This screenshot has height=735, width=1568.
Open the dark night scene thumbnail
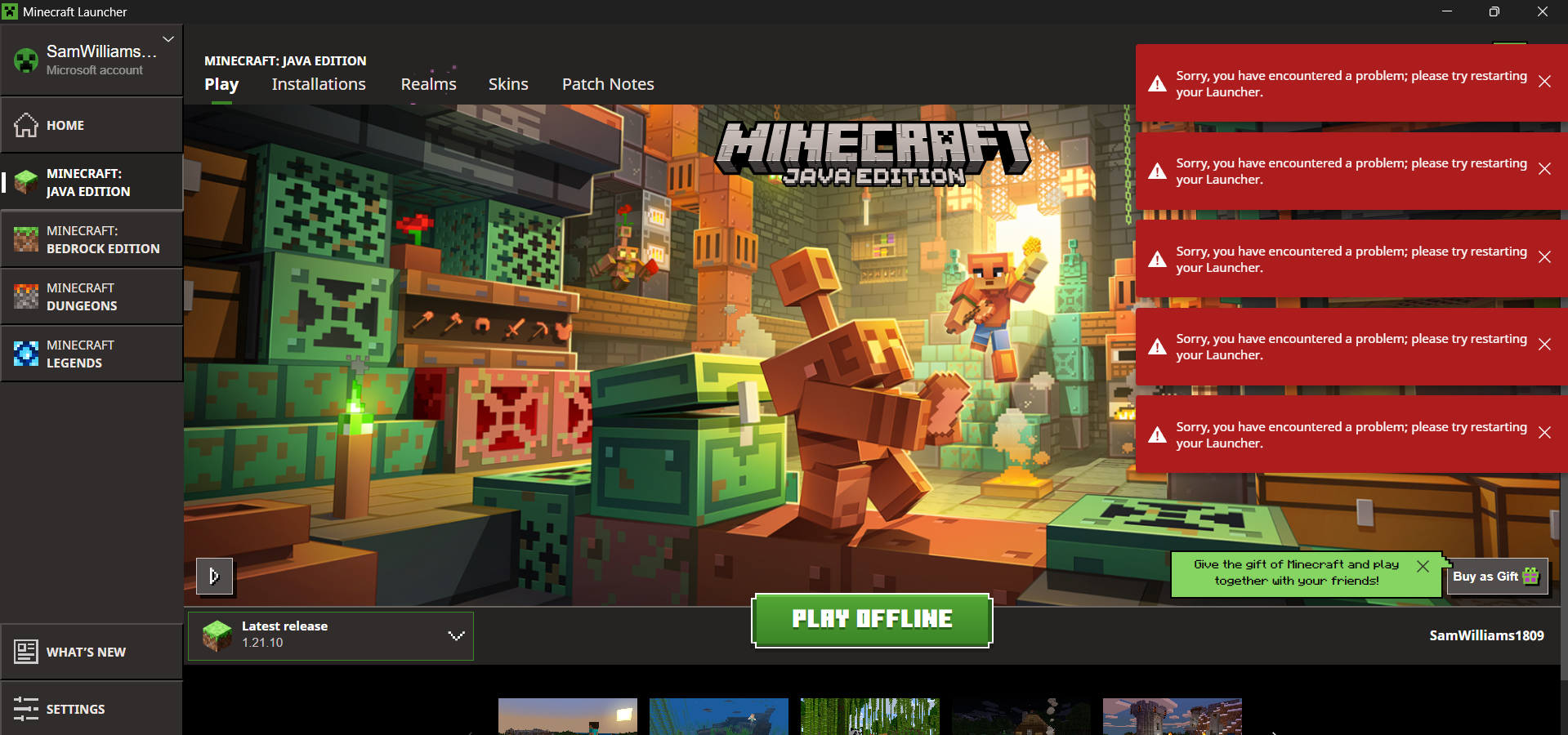pyautogui.click(x=1021, y=716)
